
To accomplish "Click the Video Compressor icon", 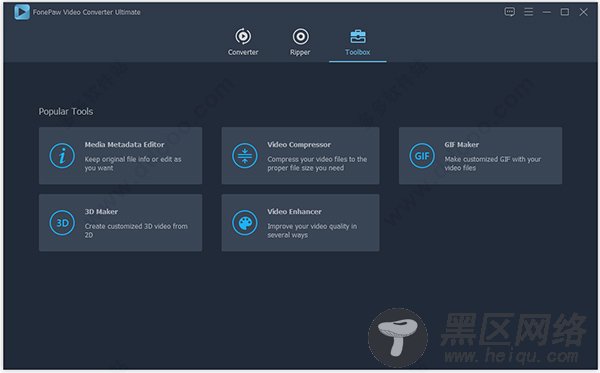I will (x=245, y=156).
